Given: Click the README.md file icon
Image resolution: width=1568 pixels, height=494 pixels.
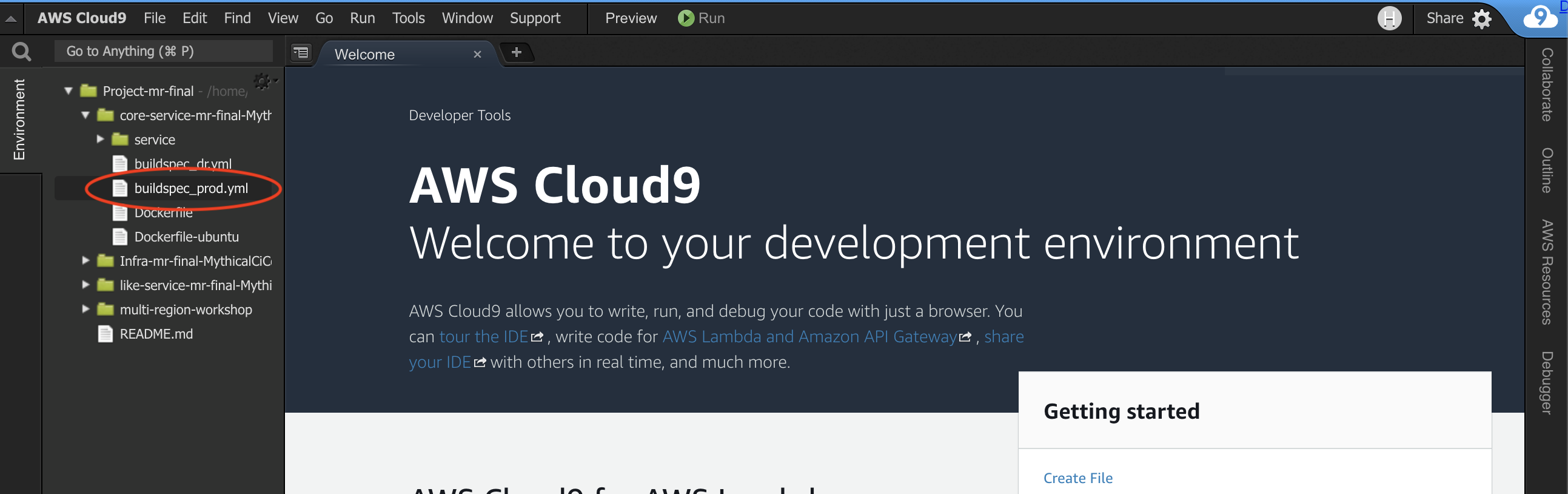Looking at the screenshot, I should coord(106,334).
